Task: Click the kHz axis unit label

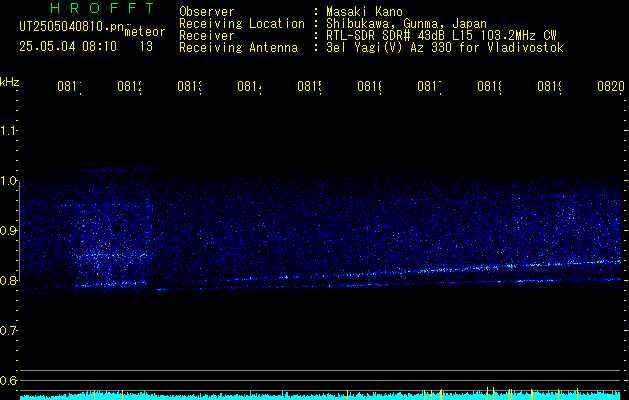Action: coord(10,82)
